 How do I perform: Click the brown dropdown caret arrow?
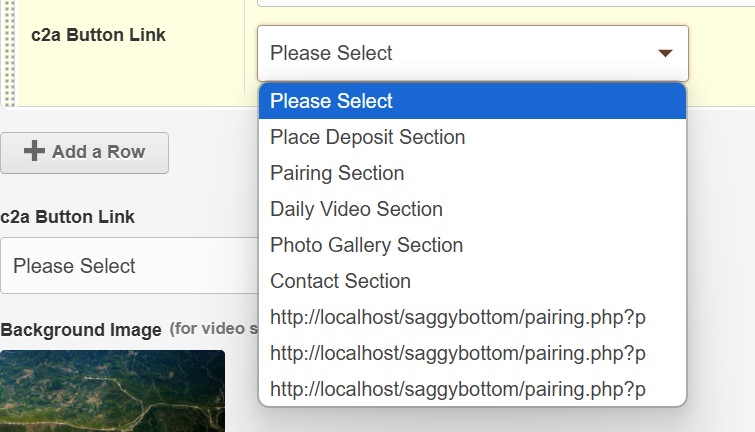pos(665,53)
